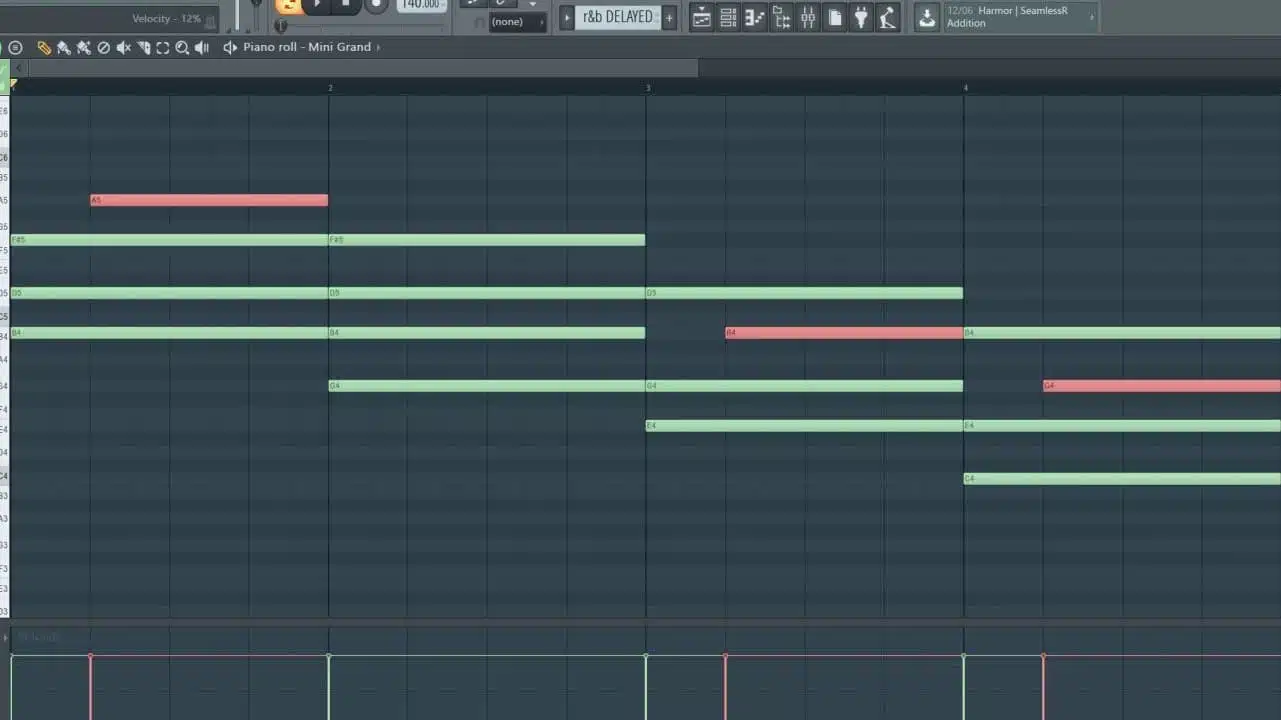Screen dimensions: 1281x720
Task: Open the plugin picker plug icon
Action: (x=861, y=16)
